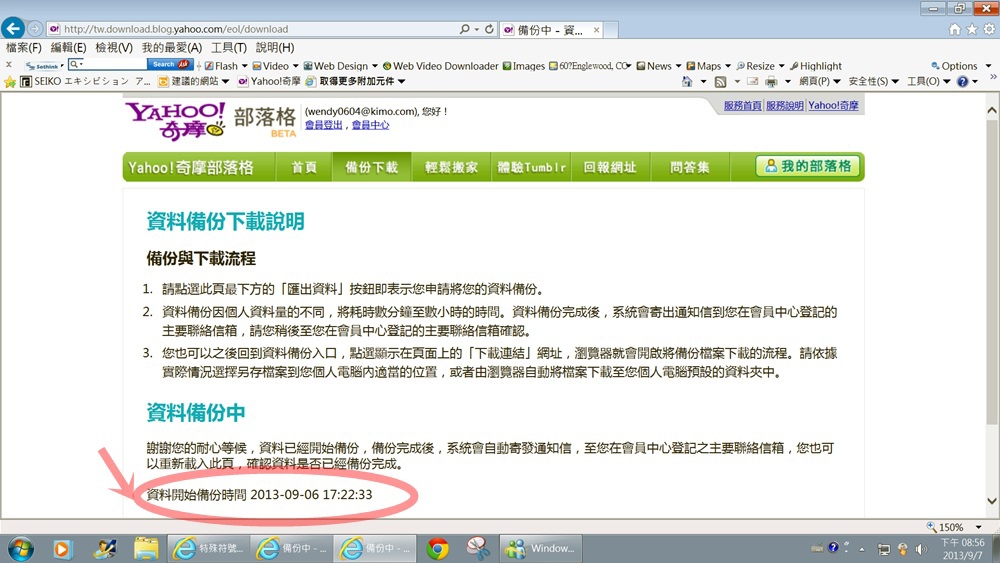This screenshot has width=1000, height=563.
Task: Click the printer icon in command bar
Action: coord(771,82)
